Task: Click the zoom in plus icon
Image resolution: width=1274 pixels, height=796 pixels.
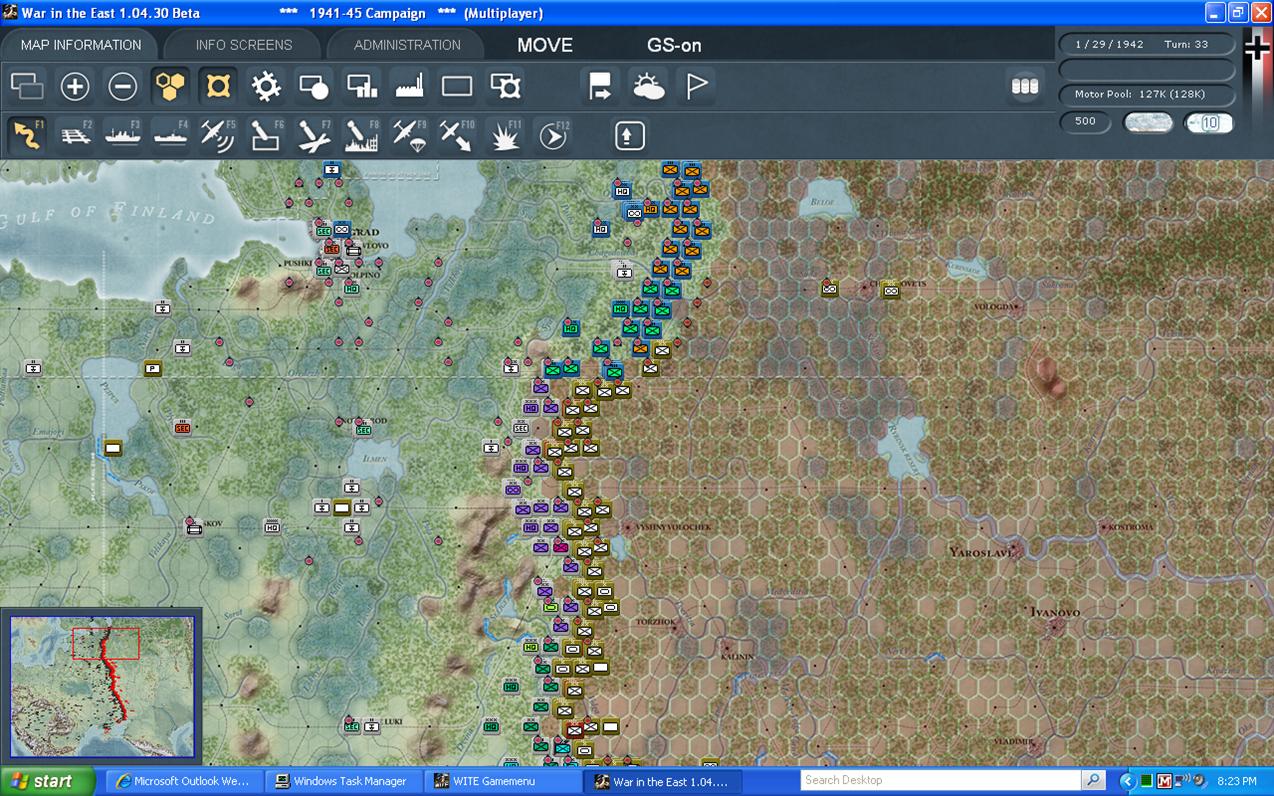Action: pyautogui.click(x=75, y=87)
